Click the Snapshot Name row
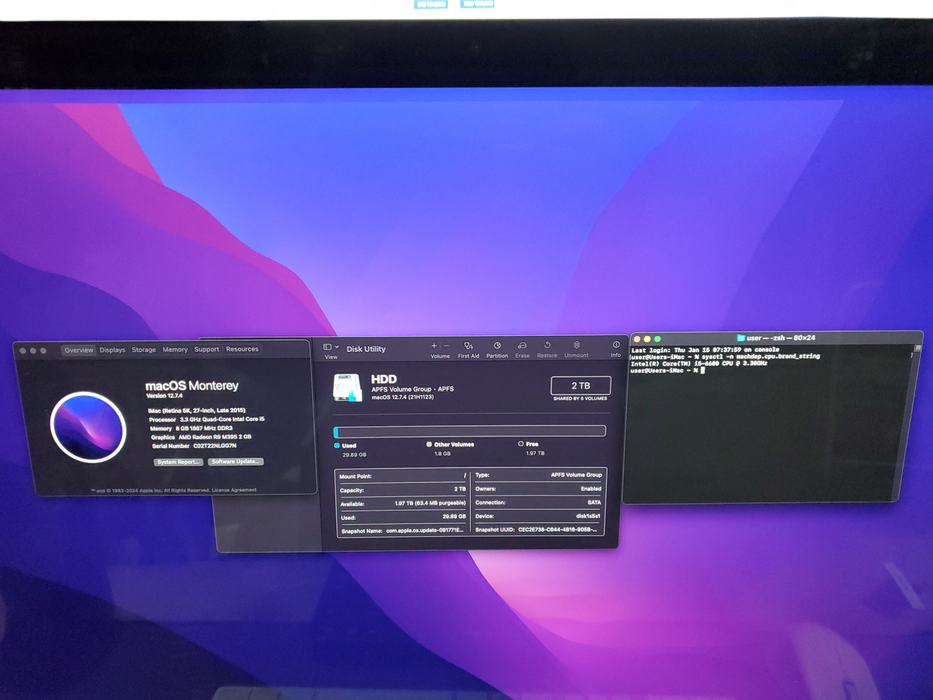The width and height of the screenshot is (933, 700). click(403, 530)
